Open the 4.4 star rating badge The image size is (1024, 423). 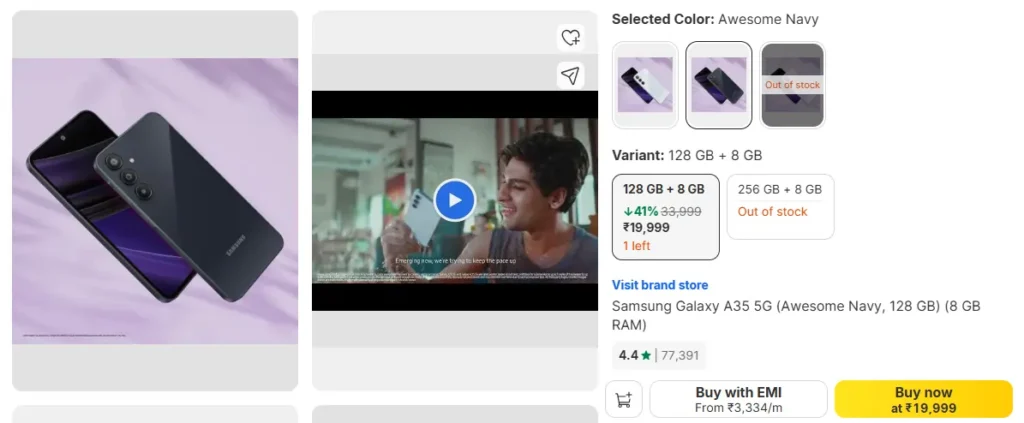point(659,355)
